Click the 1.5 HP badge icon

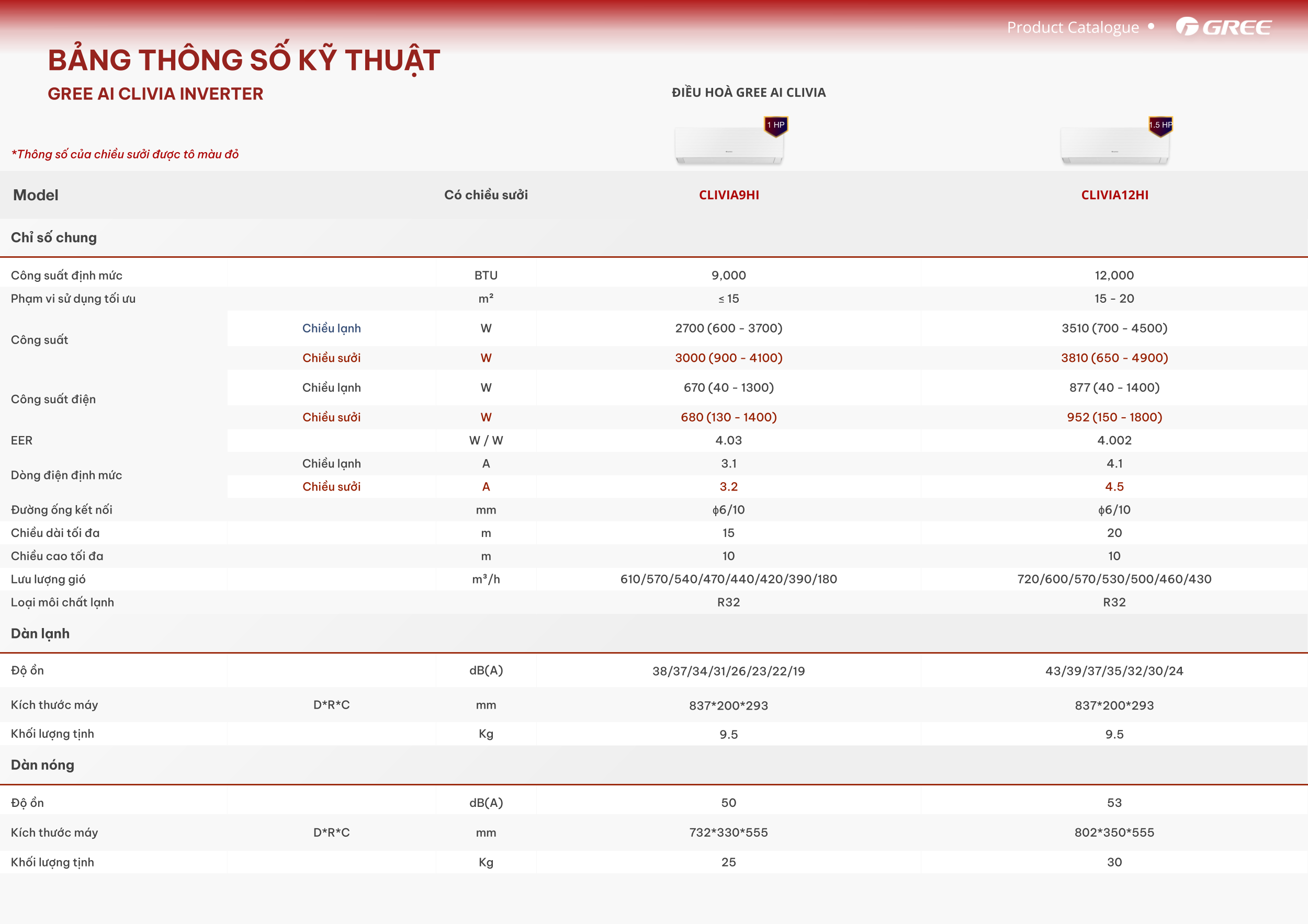pos(1160,126)
